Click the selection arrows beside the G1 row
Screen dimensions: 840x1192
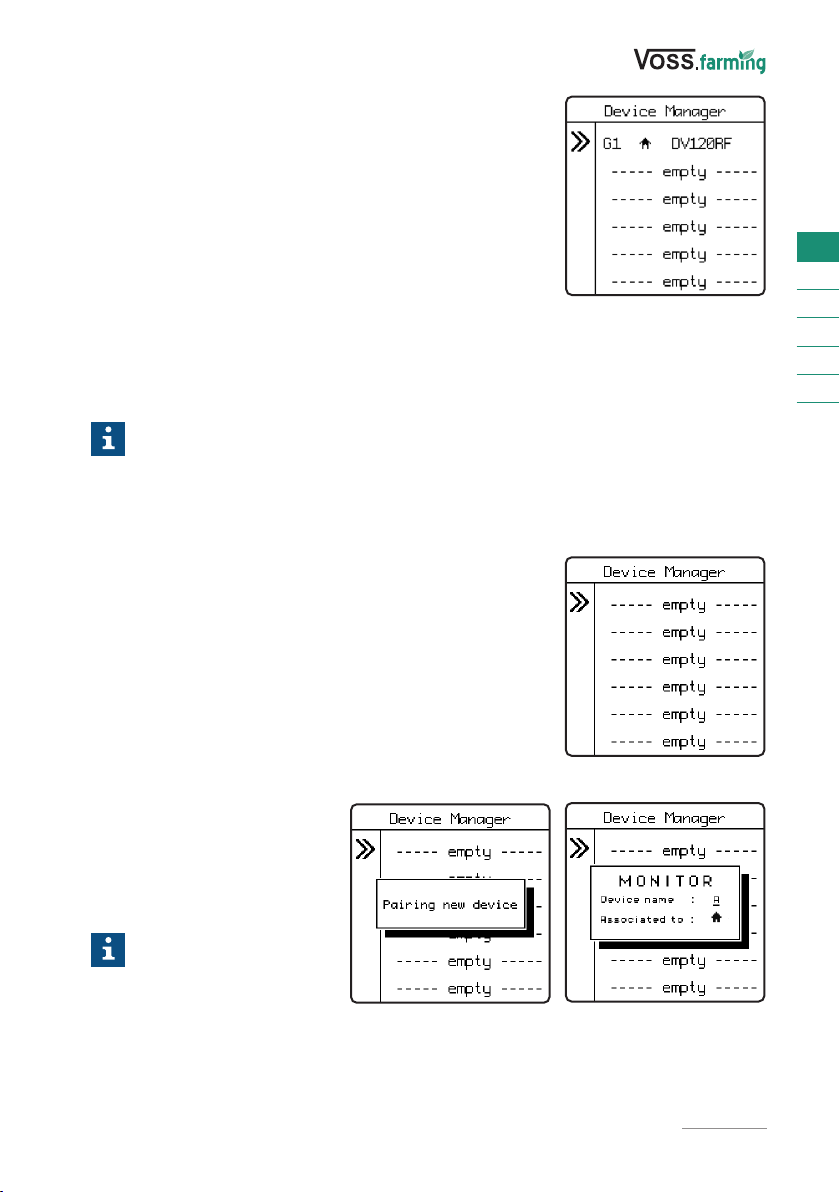[x=580, y=142]
